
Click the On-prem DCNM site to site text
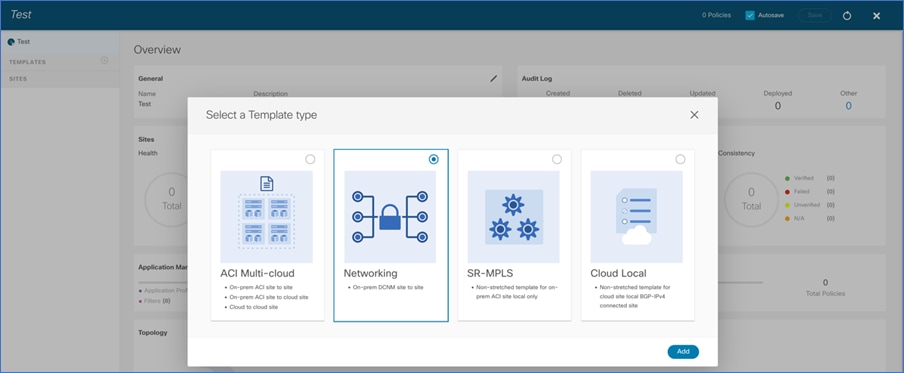388,287
